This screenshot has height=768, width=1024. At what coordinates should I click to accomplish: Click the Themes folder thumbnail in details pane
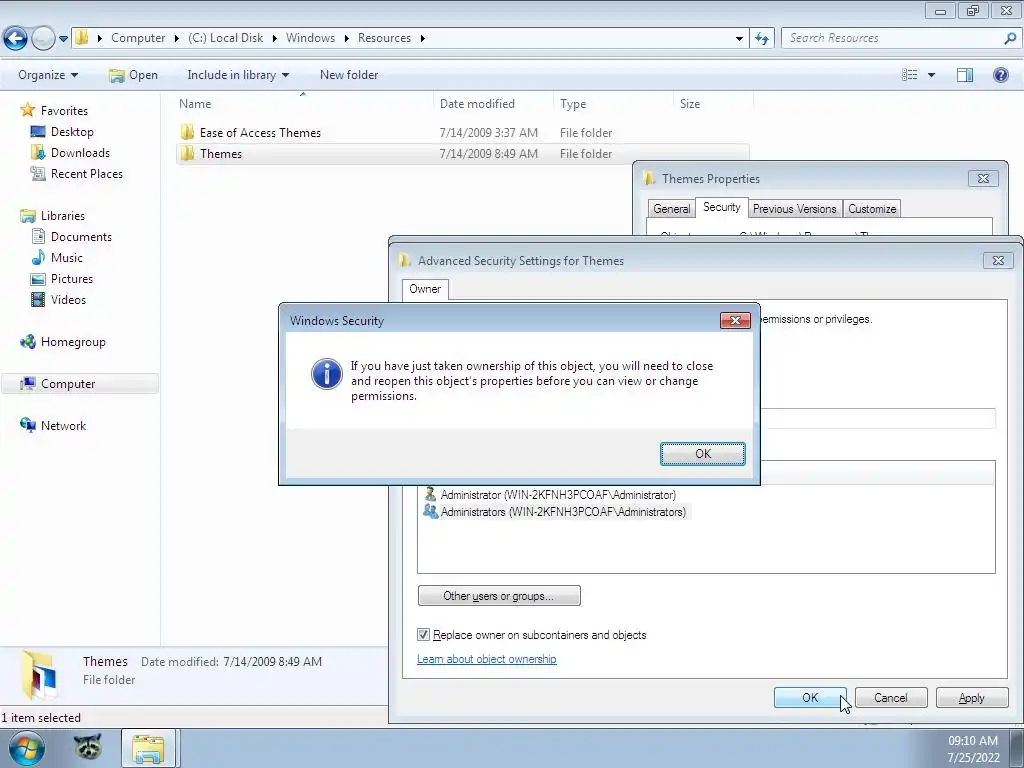(39, 675)
